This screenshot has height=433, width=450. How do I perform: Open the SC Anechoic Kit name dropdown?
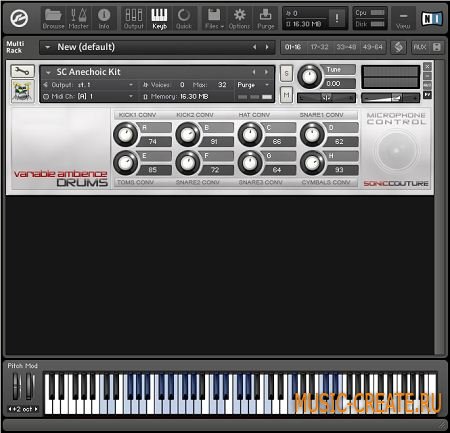48,72
